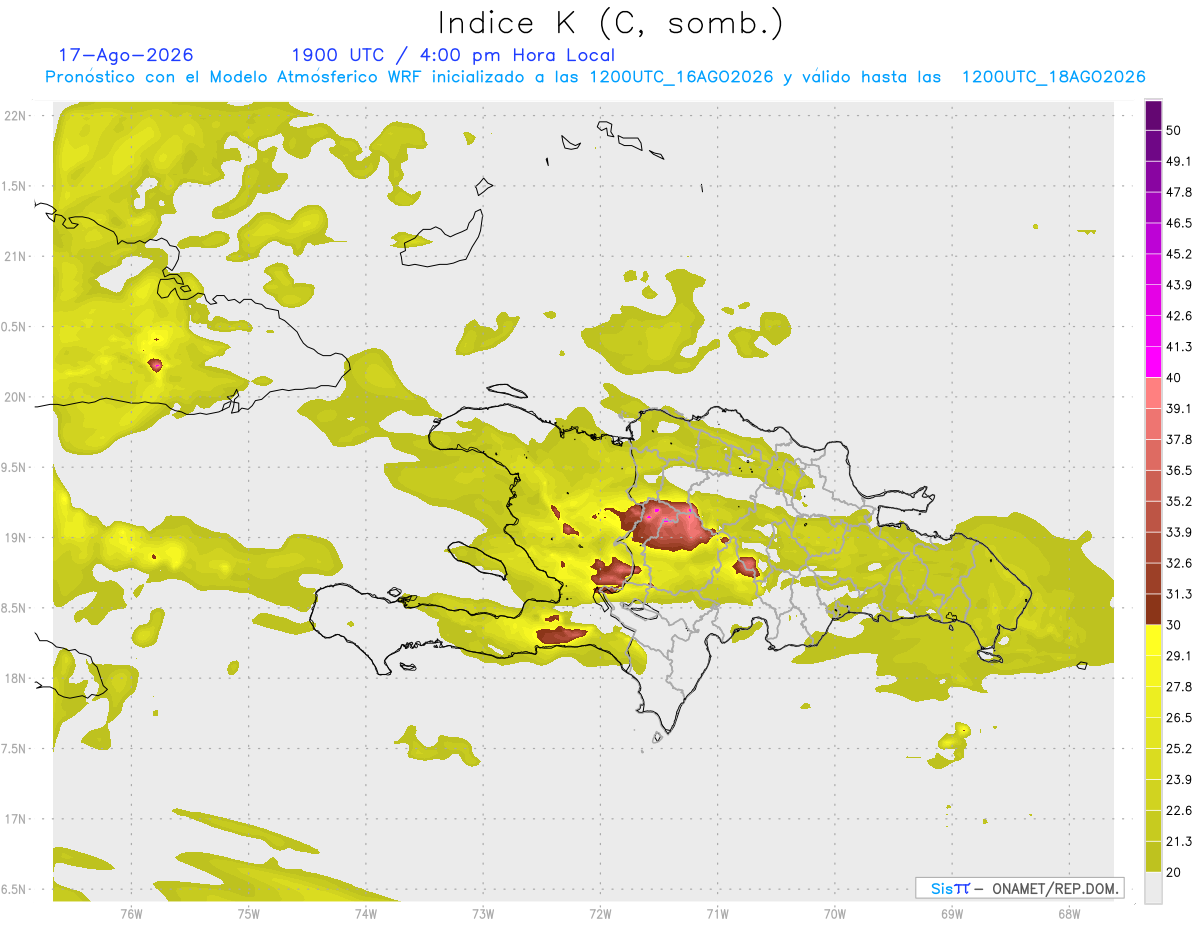Click the colorbar value "27.8"
1200x927 pixels.
pos(1180,686)
